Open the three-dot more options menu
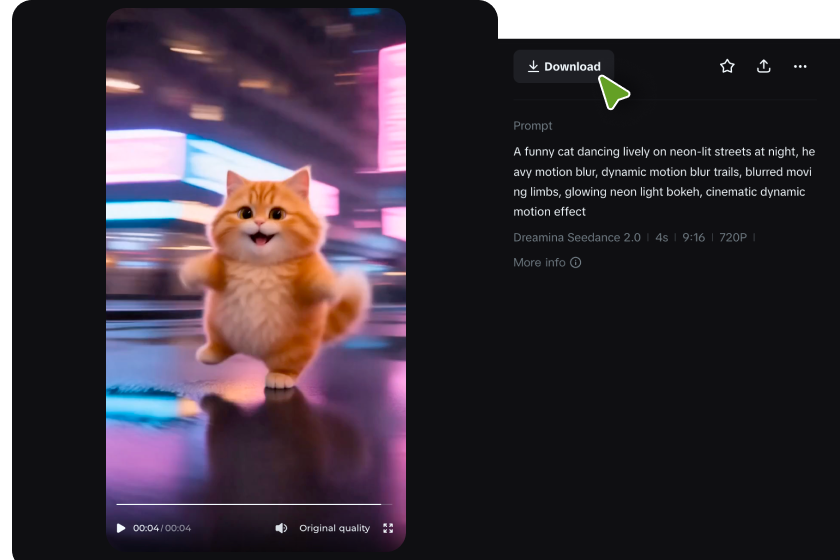 (x=800, y=66)
